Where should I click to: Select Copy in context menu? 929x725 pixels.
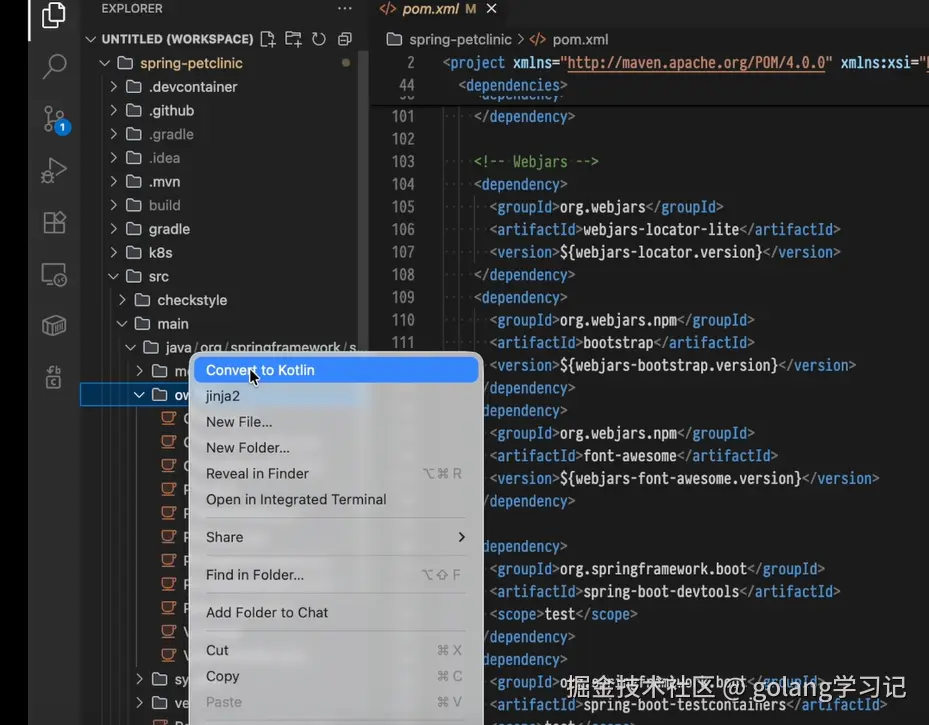click(x=336, y=676)
